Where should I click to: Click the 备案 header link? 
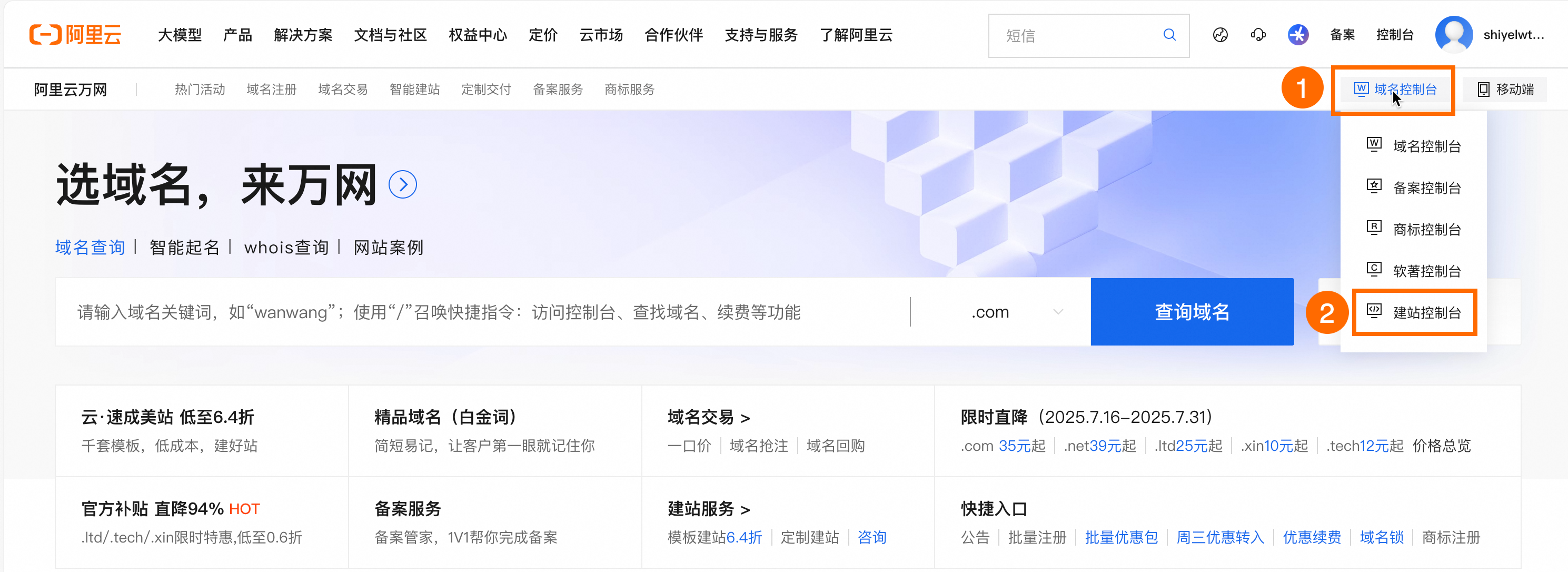[1342, 35]
